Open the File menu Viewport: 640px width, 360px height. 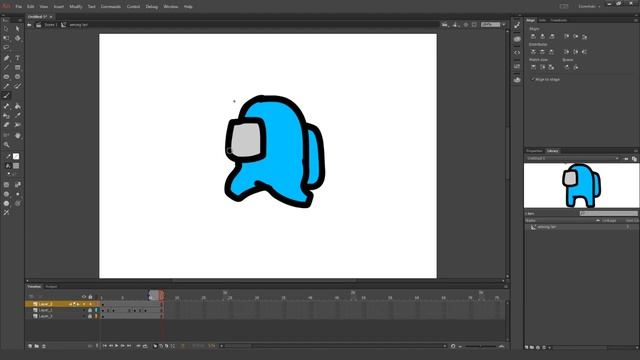pos(18,7)
